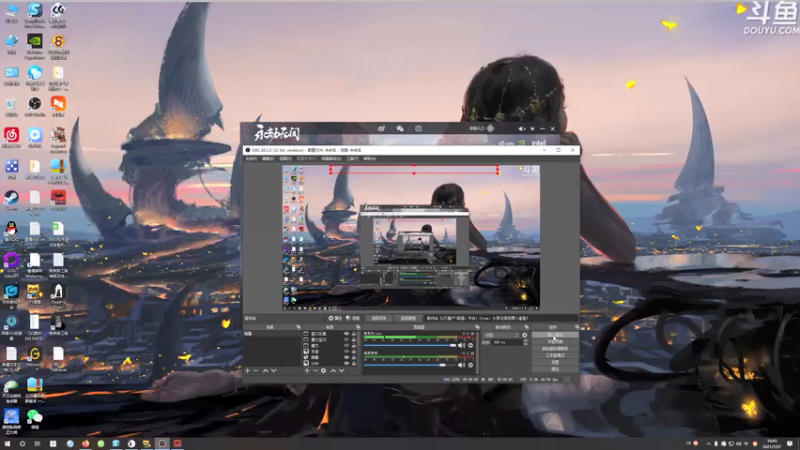Open the NVIDIA GeForce Experience desktop icon
Screen dimensions: 800x450
point(35,44)
